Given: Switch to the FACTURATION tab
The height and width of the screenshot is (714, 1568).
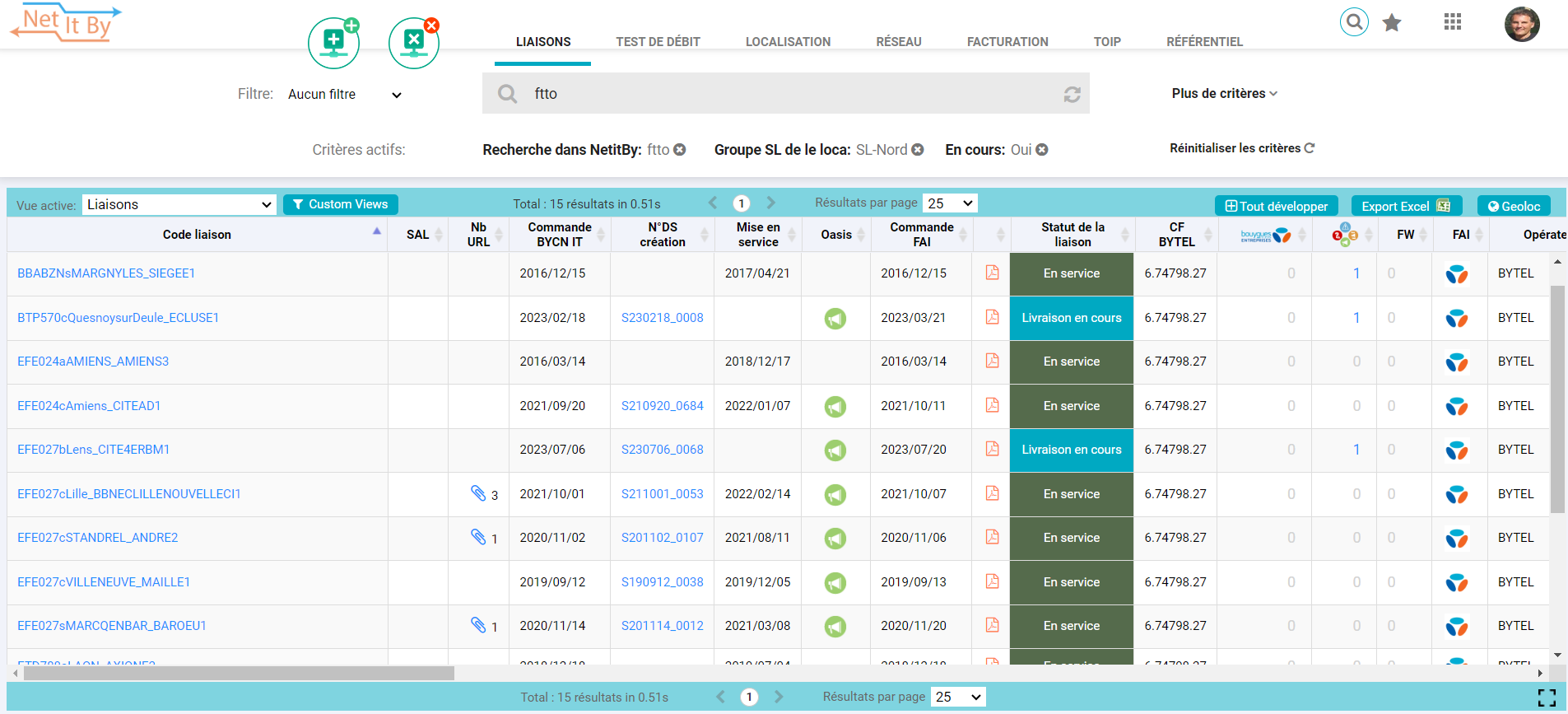Looking at the screenshot, I should pyautogui.click(x=1007, y=42).
